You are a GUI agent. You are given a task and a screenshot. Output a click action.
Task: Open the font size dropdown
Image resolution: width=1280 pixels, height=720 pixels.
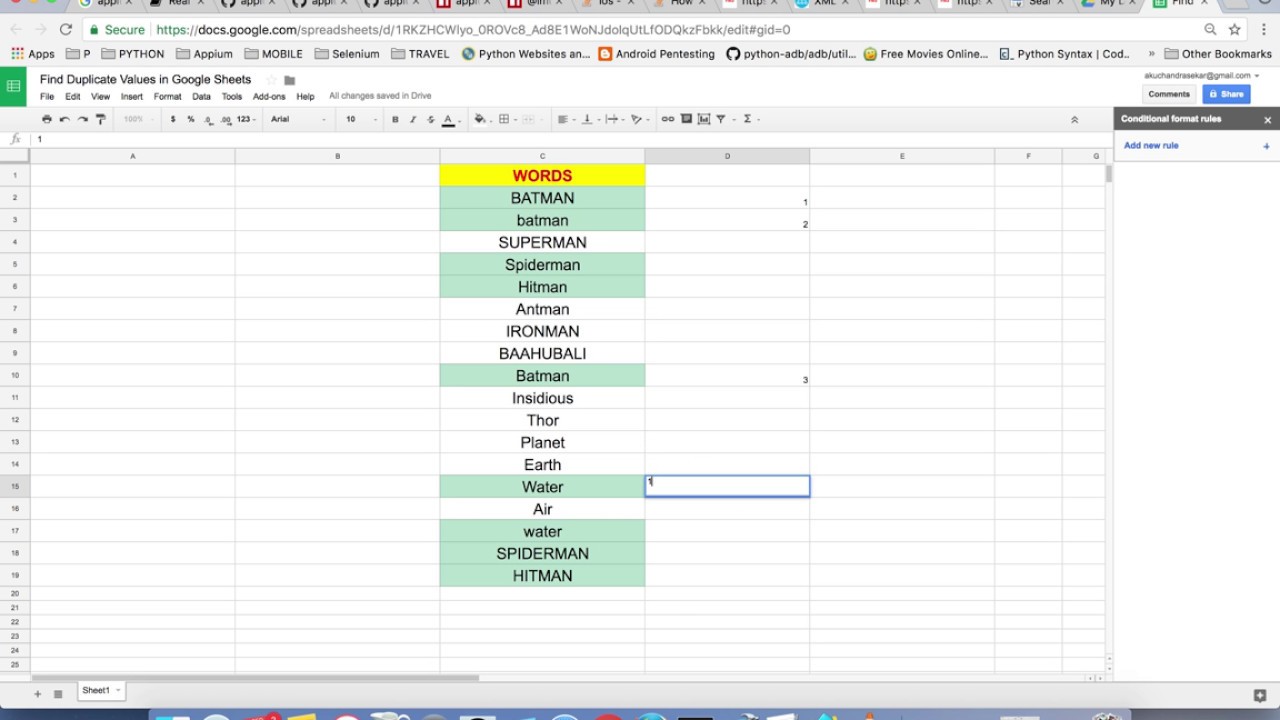(361, 119)
